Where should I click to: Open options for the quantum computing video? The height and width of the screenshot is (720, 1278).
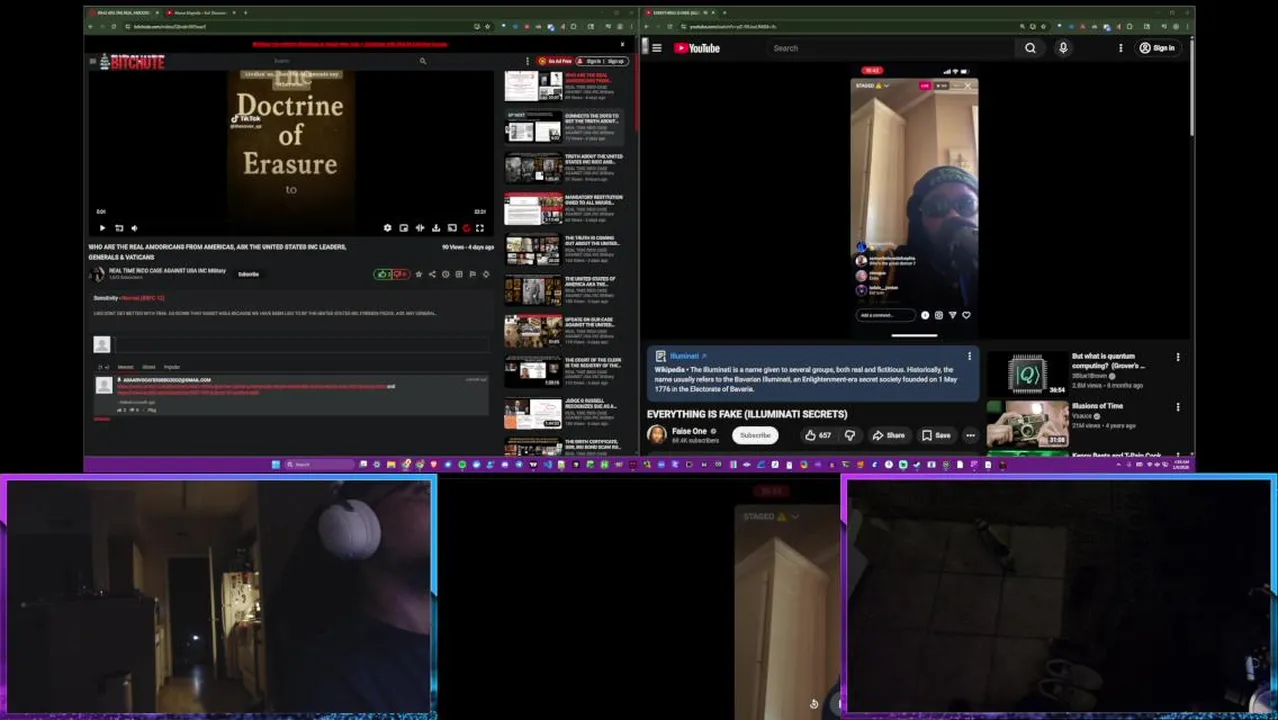click(1178, 357)
